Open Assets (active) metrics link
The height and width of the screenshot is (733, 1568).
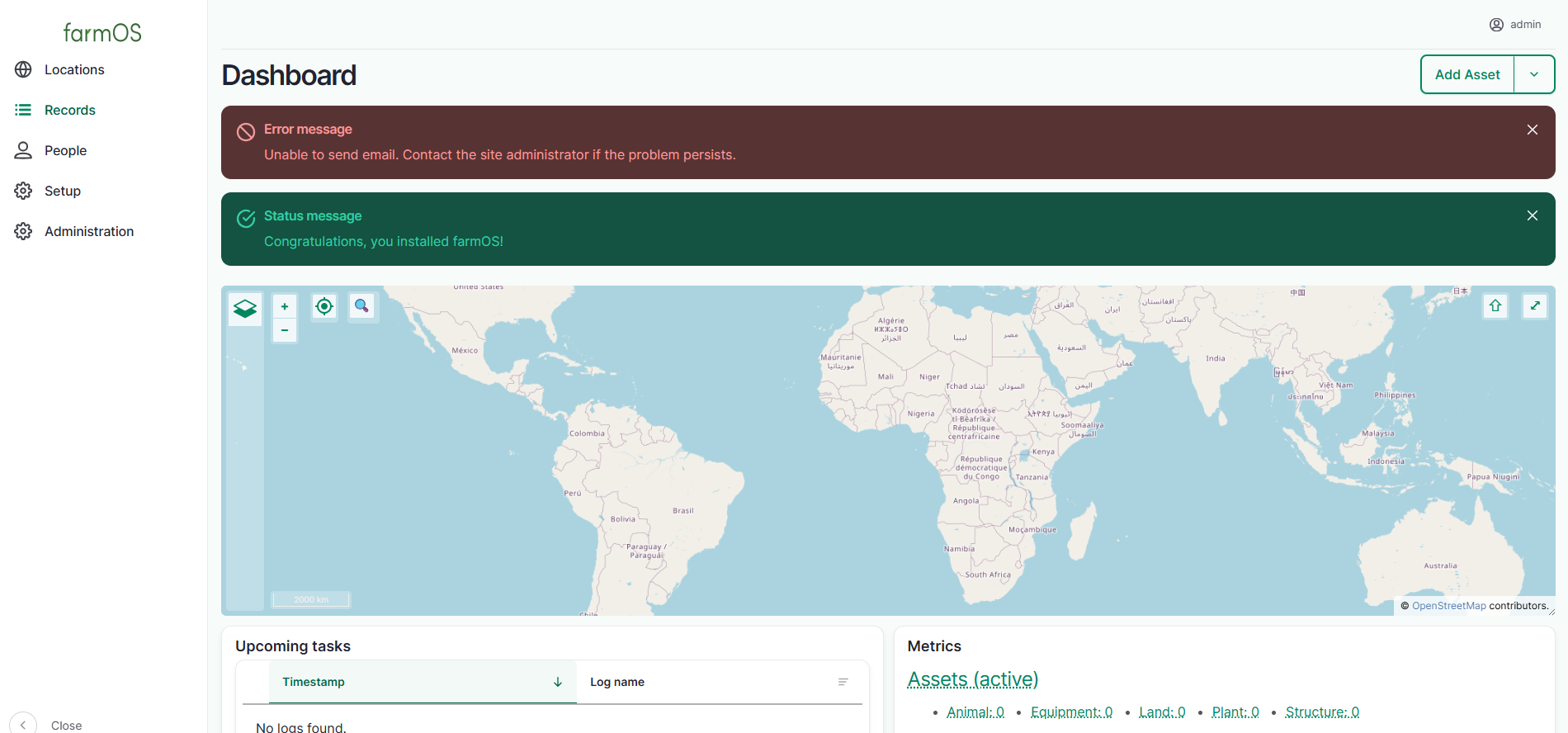point(973,679)
